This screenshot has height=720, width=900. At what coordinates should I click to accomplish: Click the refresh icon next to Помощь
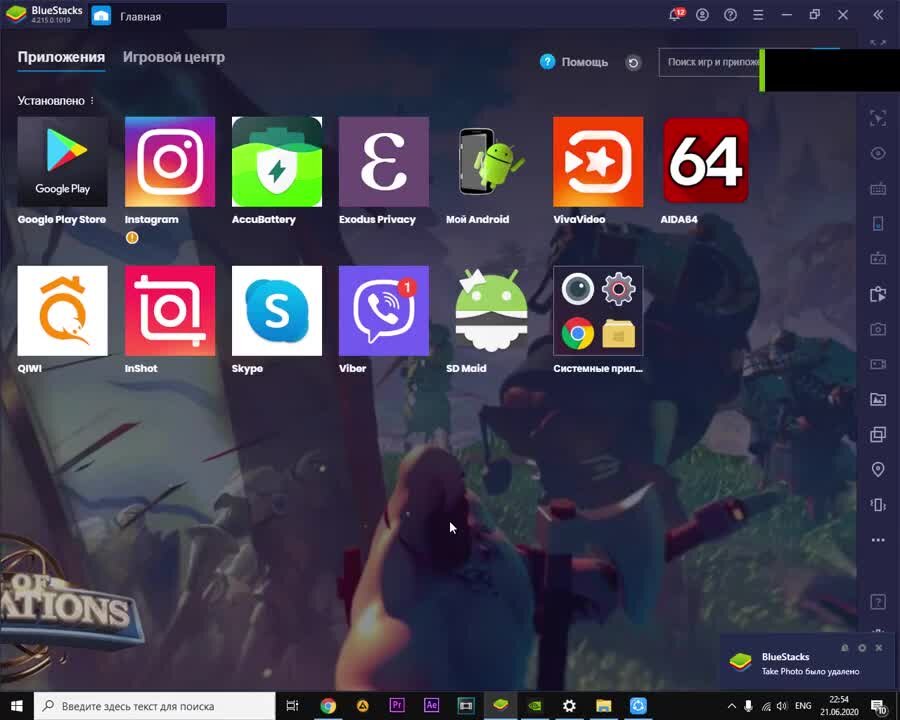click(x=633, y=63)
